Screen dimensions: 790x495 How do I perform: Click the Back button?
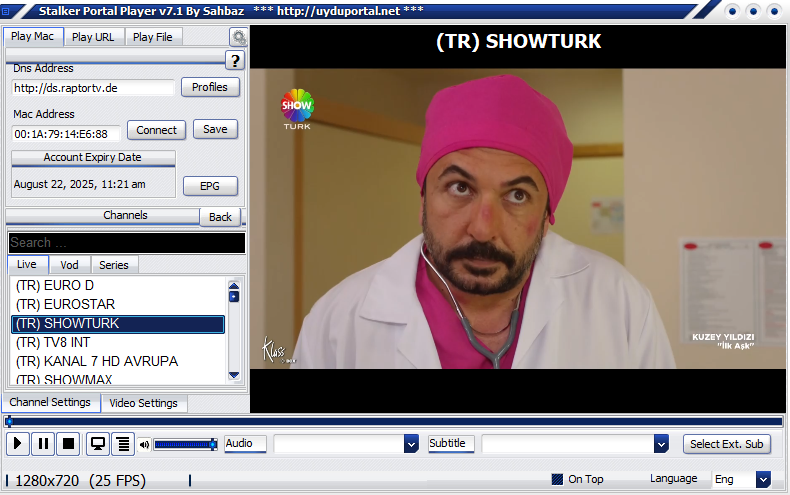coord(220,217)
